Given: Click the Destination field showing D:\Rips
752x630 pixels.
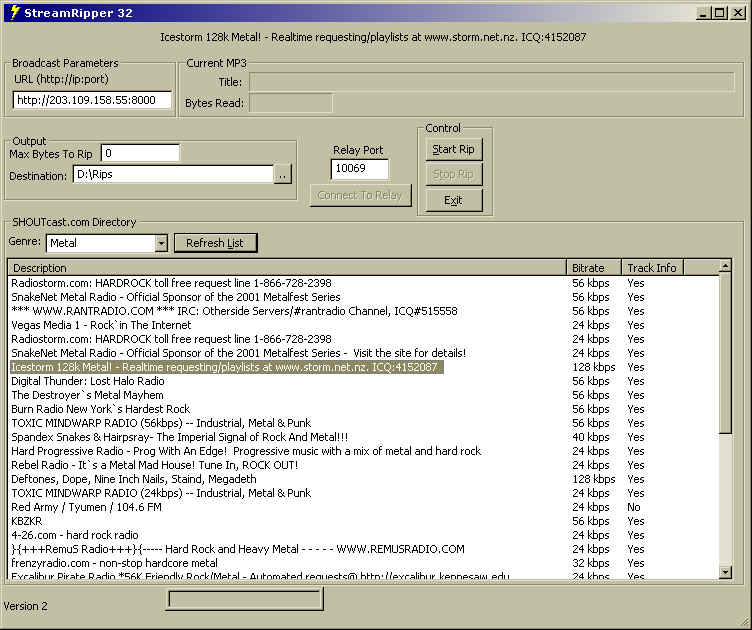Looking at the screenshot, I should click(173, 174).
